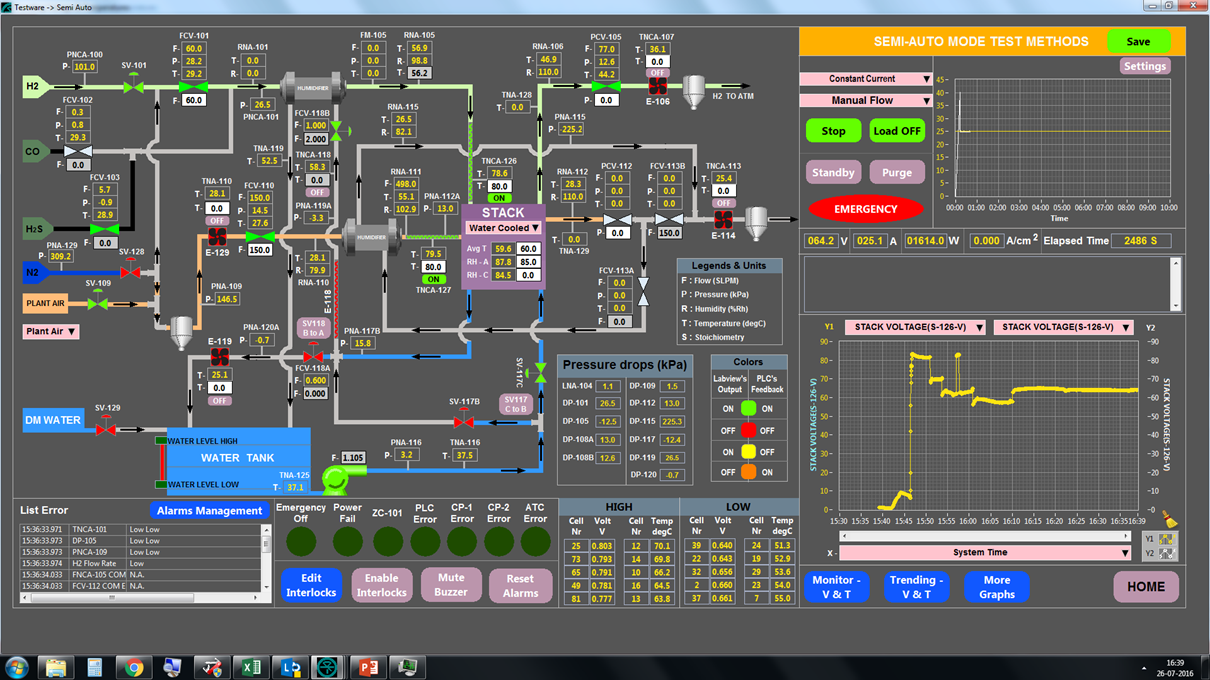Click the Y1 plot style icon beside the graph
The height and width of the screenshot is (680, 1210).
coord(1167,538)
